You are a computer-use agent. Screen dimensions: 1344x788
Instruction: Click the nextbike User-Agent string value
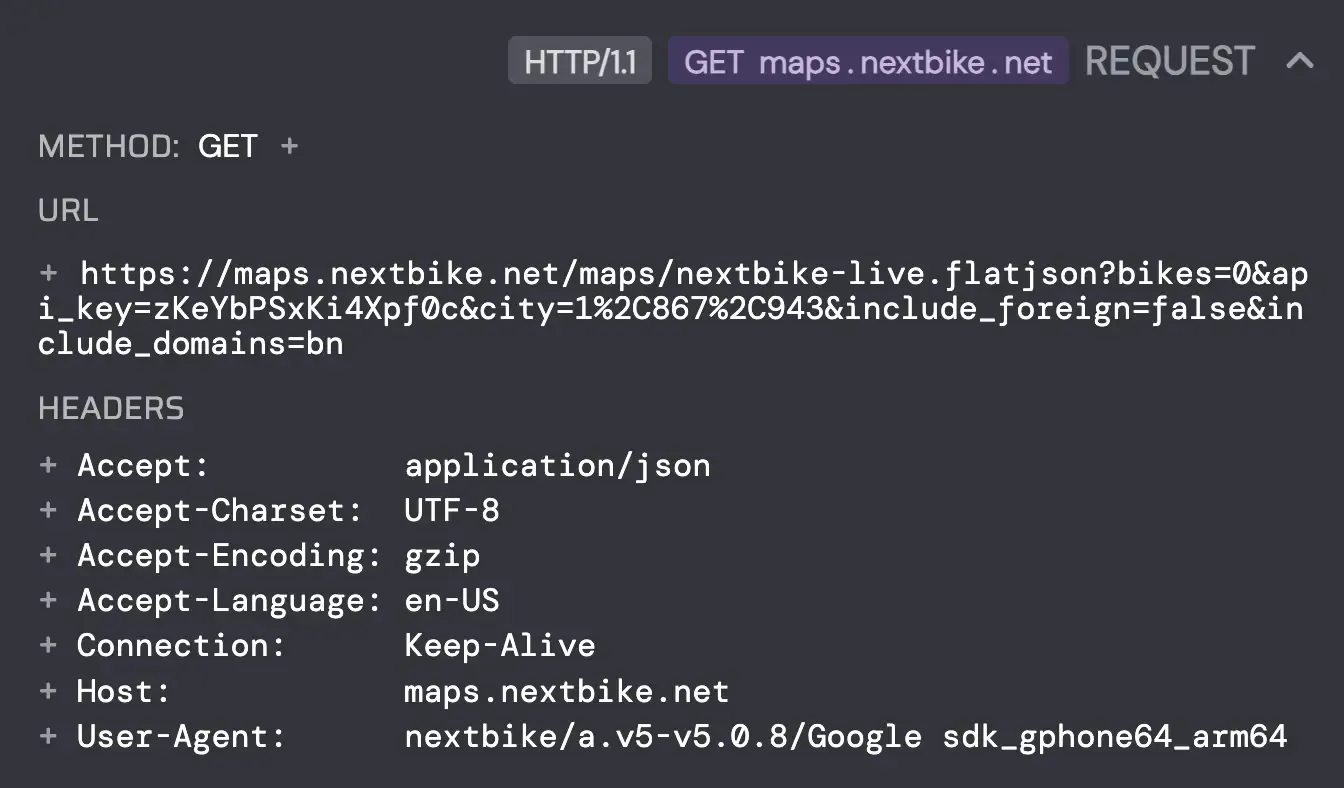[x=845, y=737]
